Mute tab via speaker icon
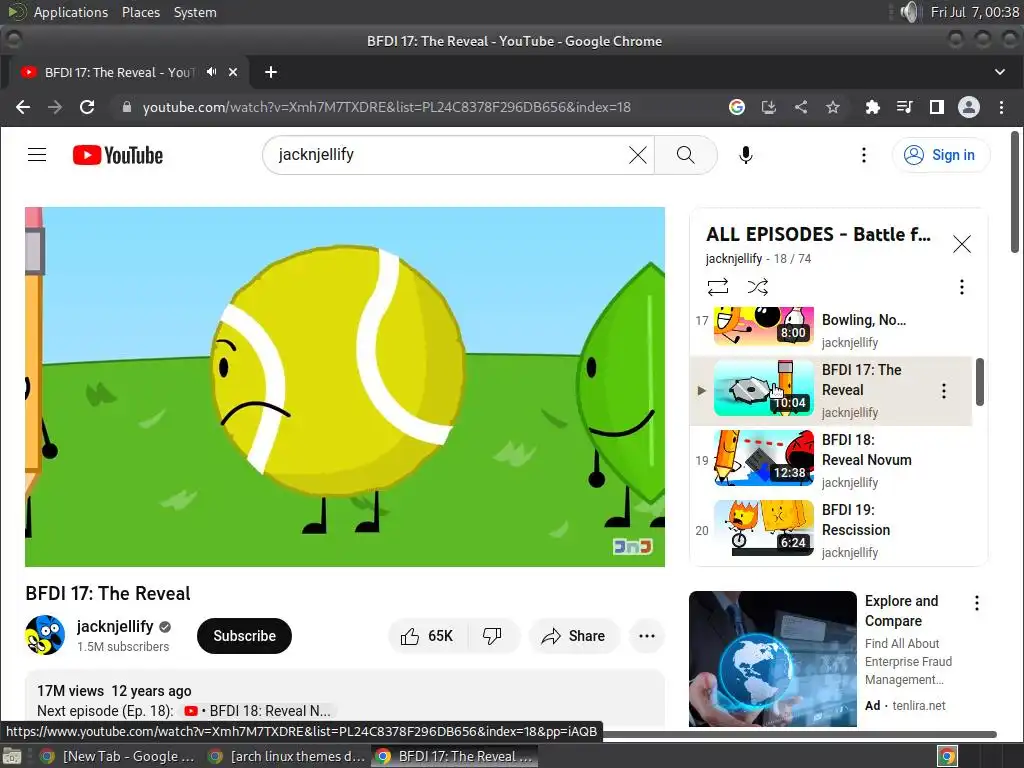 [211, 72]
